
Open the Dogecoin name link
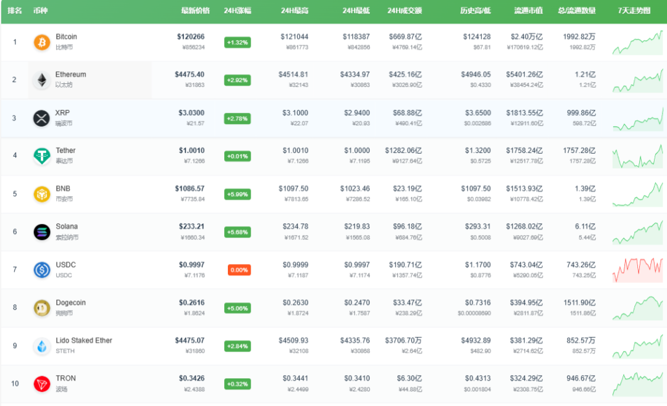[73, 303]
